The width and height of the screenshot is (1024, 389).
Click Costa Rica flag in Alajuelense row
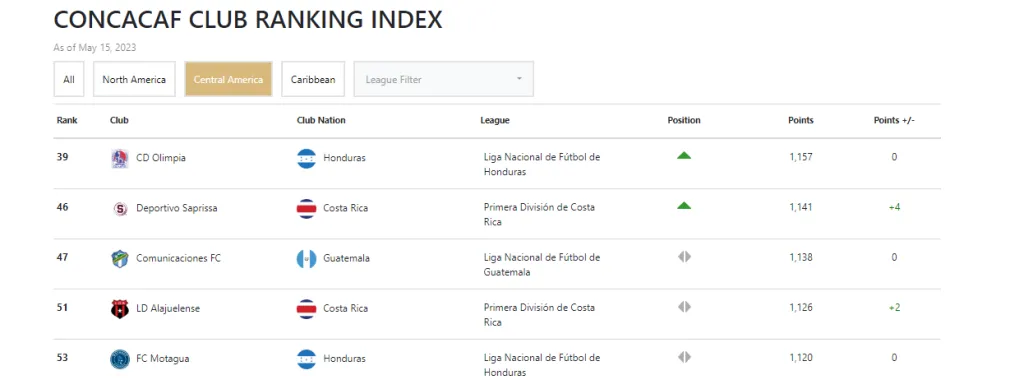(306, 309)
